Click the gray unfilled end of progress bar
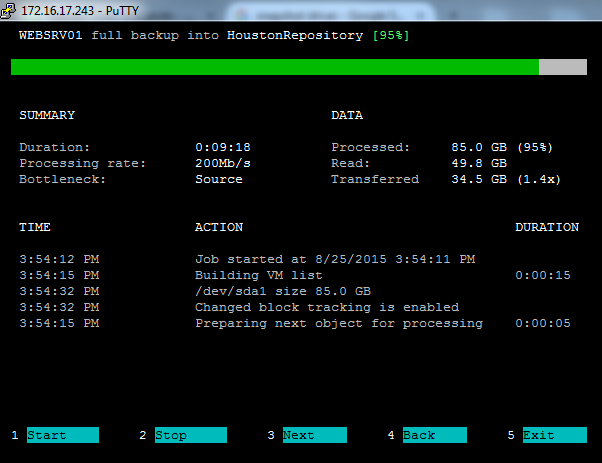Image resolution: width=602 pixels, height=463 pixels. [563, 67]
